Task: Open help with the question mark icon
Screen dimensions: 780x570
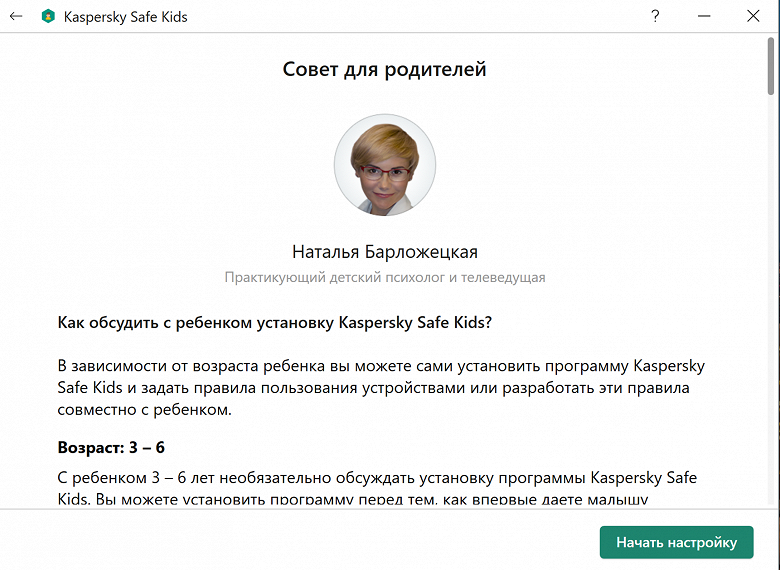Action: tap(655, 16)
